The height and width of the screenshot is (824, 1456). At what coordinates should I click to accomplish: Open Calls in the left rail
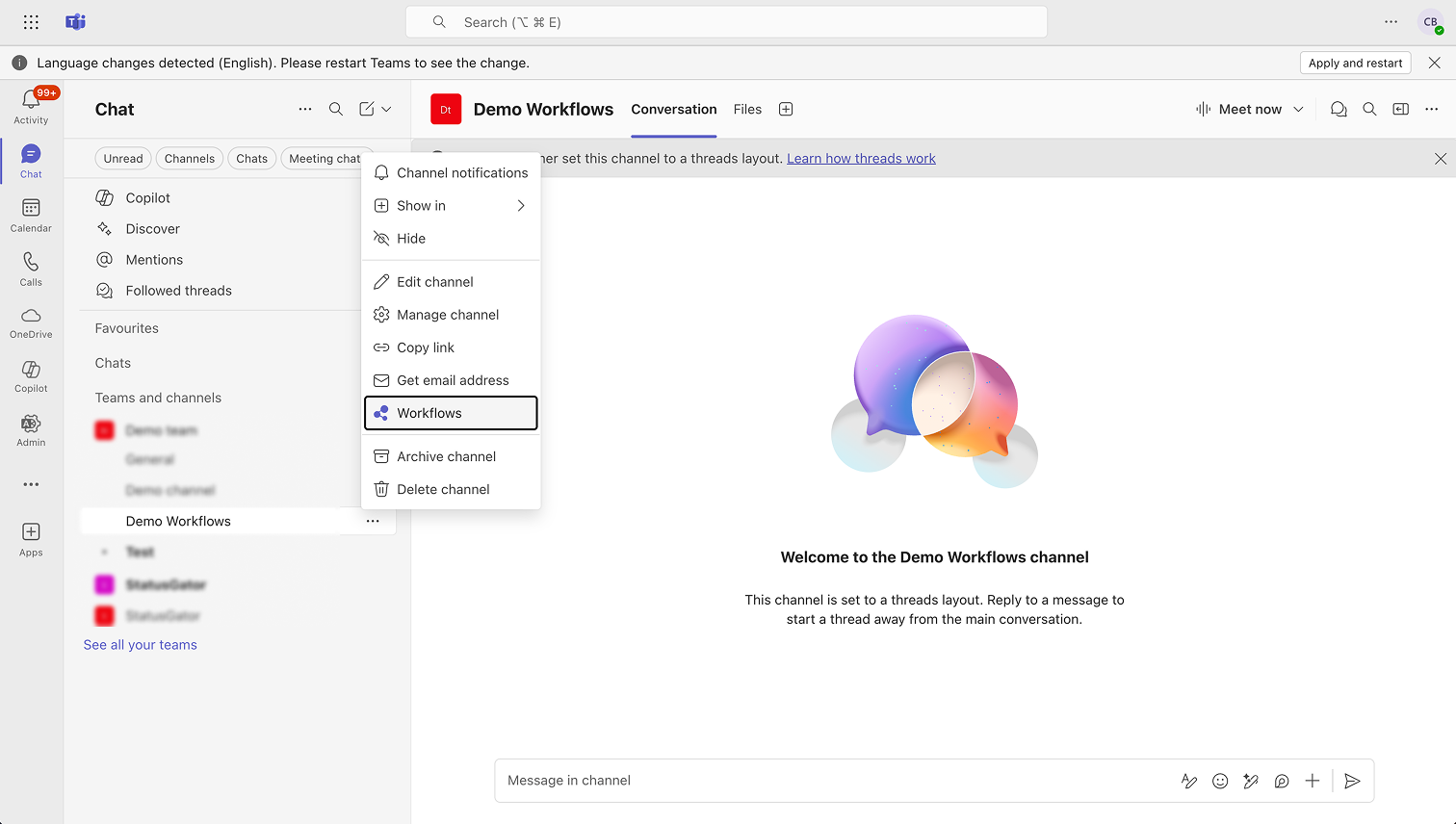(x=31, y=270)
